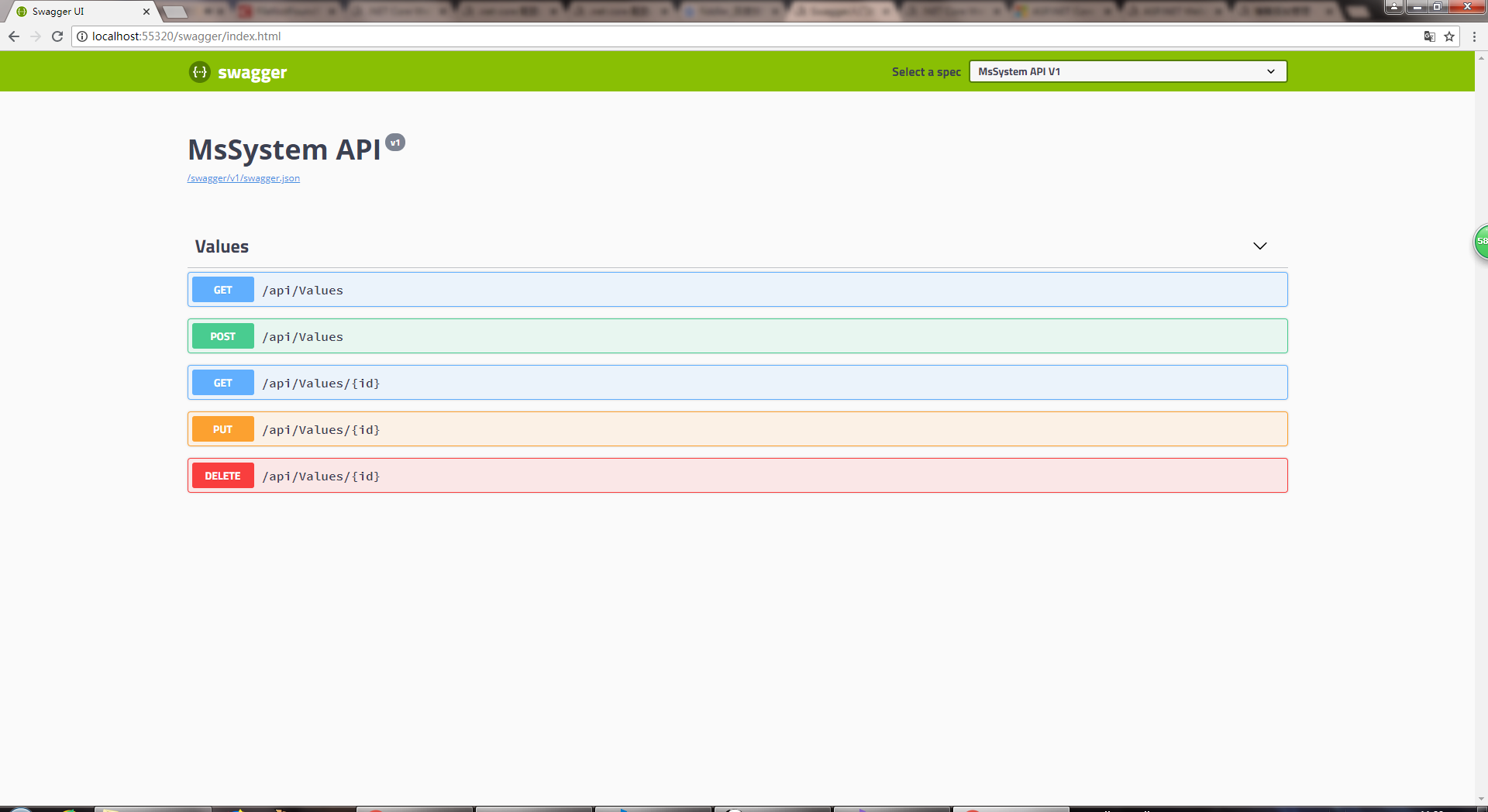The width and height of the screenshot is (1488, 812).
Task: Click the red DELETE method badge
Action: [x=223, y=476]
